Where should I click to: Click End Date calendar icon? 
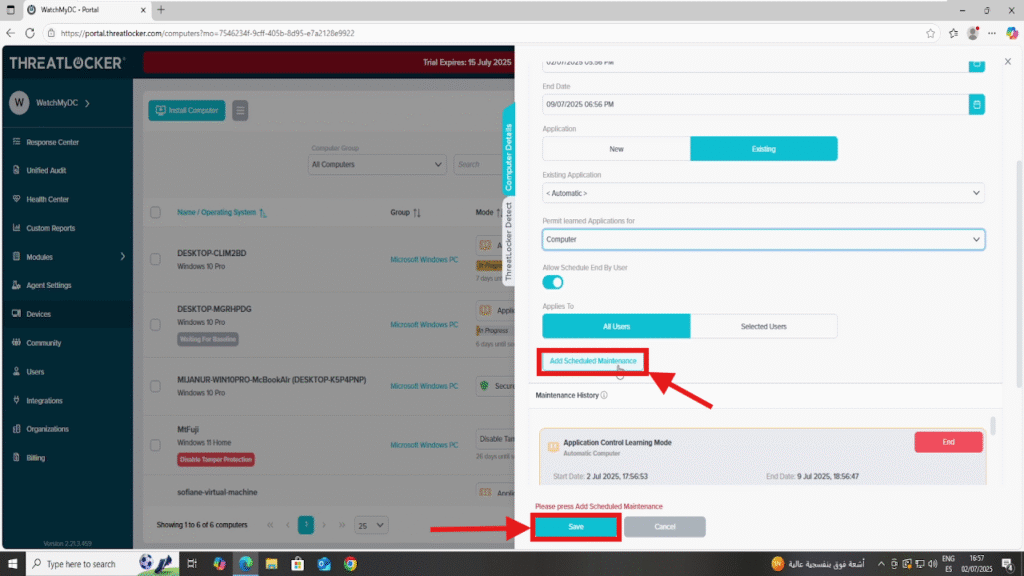976,104
